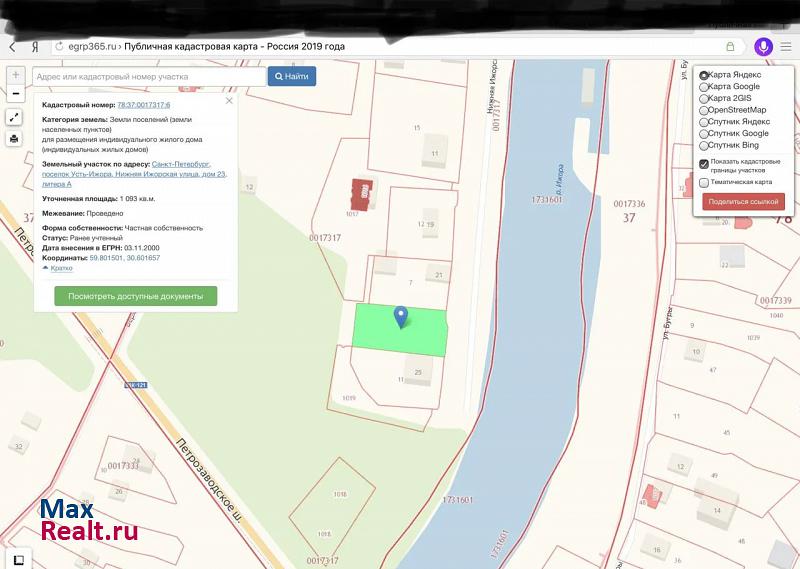Click the blue map pin marker

coord(402,318)
